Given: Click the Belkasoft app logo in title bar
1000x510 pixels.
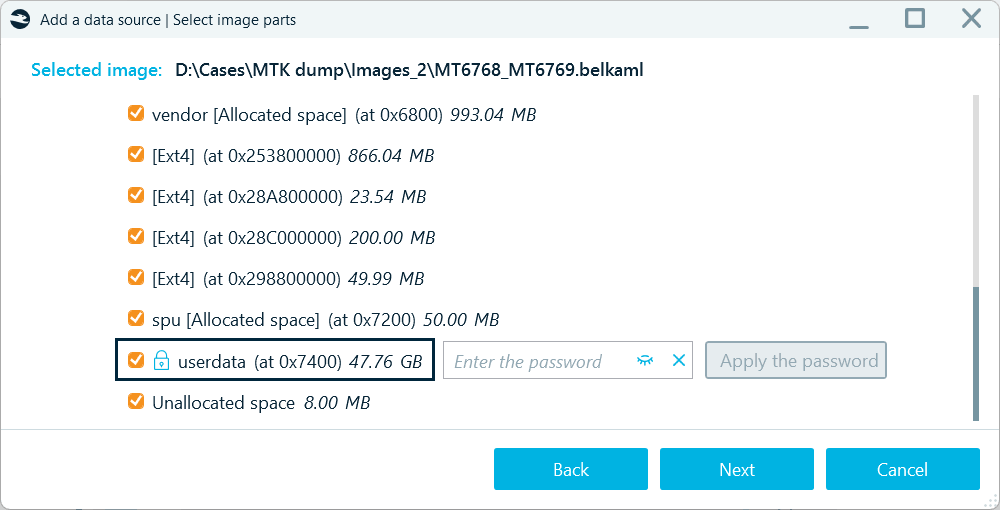Looking at the screenshot, I should coord(20,20).
